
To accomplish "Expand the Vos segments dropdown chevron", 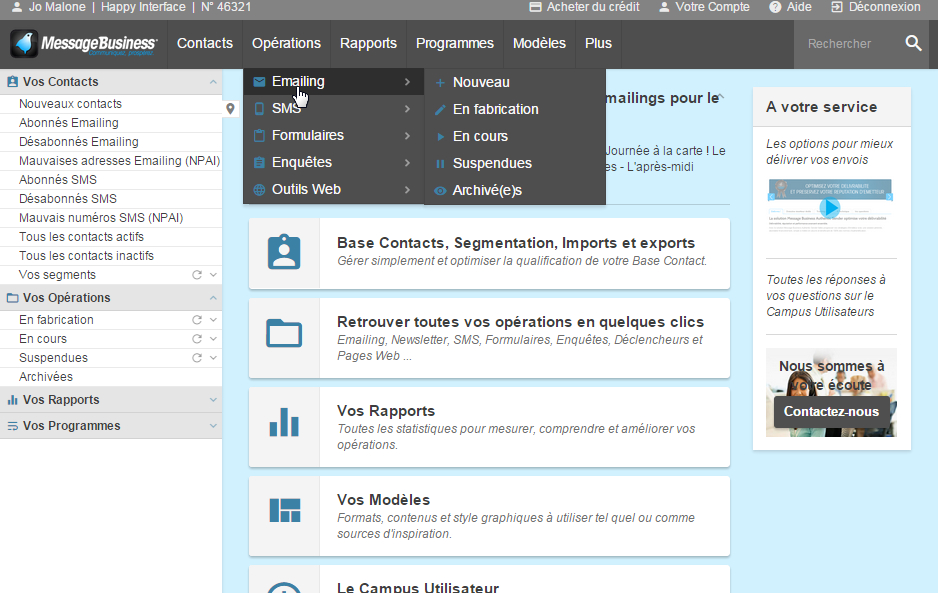I will click(x=213, y=275).
